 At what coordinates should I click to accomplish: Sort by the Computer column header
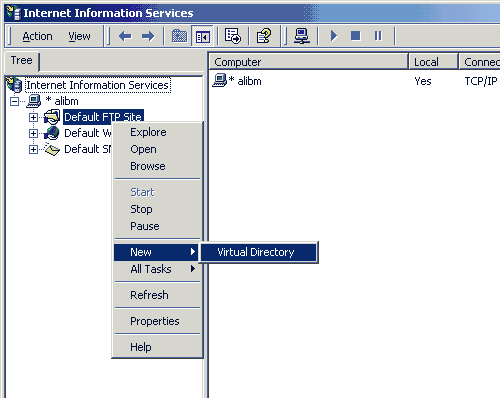(308, 62)
